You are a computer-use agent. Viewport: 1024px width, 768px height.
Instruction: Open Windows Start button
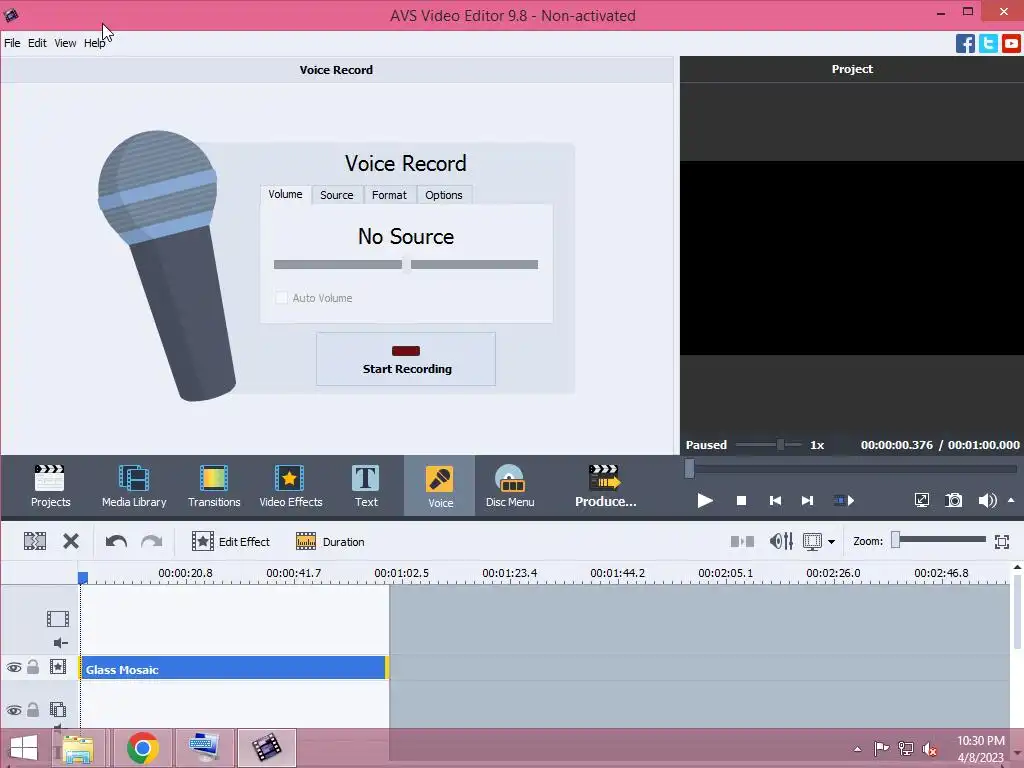24,748
